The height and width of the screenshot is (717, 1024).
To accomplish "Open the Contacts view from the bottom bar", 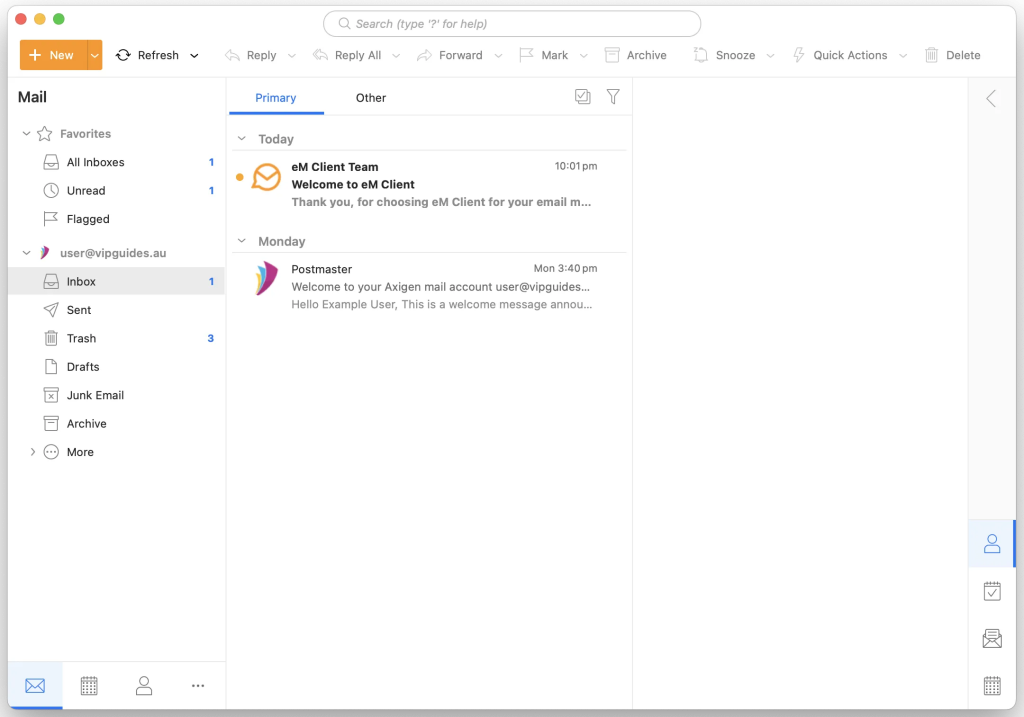I will pos(143,685).
